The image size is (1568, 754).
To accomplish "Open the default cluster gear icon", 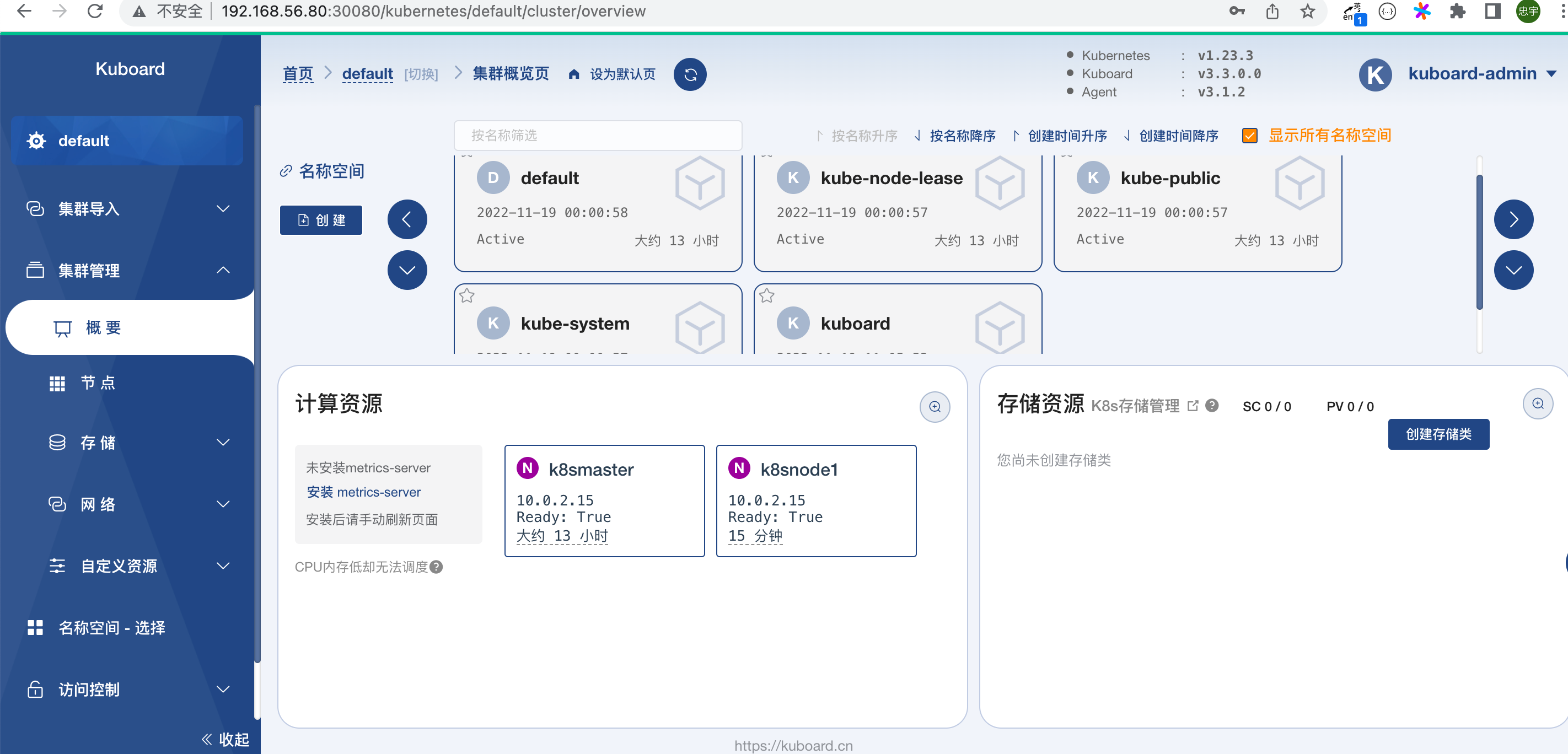I will coord(36,141).
